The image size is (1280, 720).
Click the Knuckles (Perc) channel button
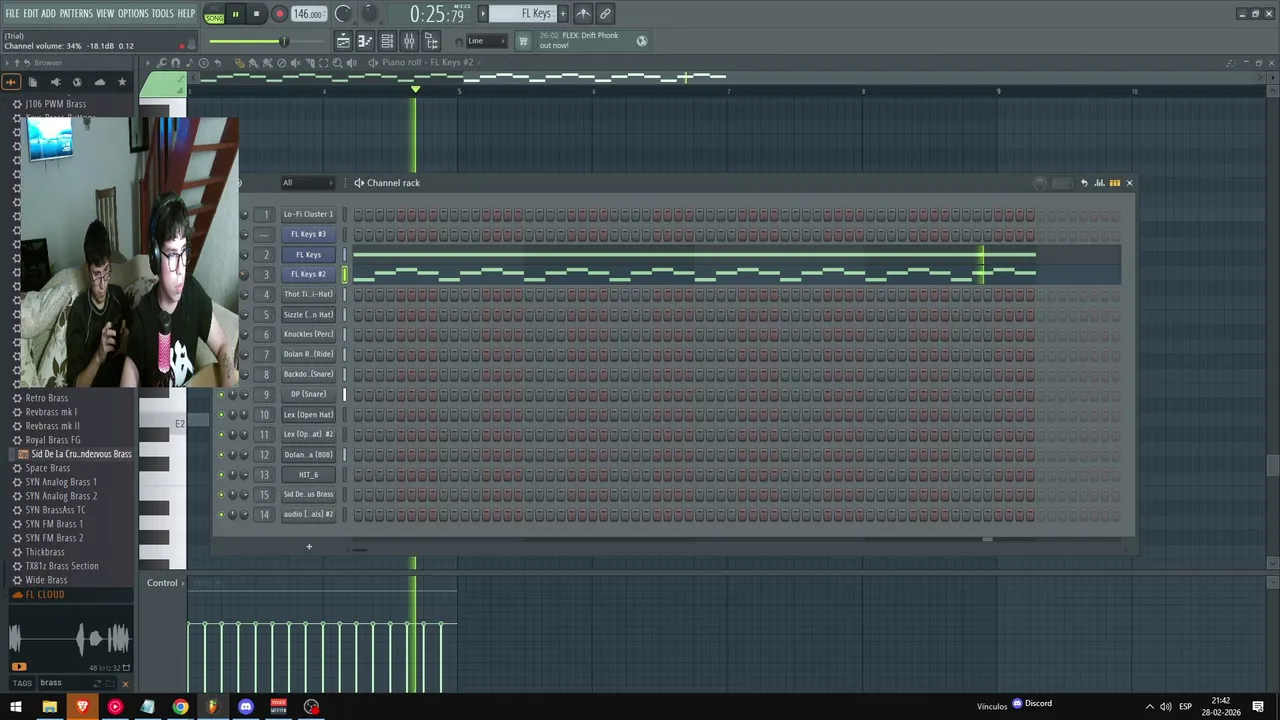click(308, 334)
